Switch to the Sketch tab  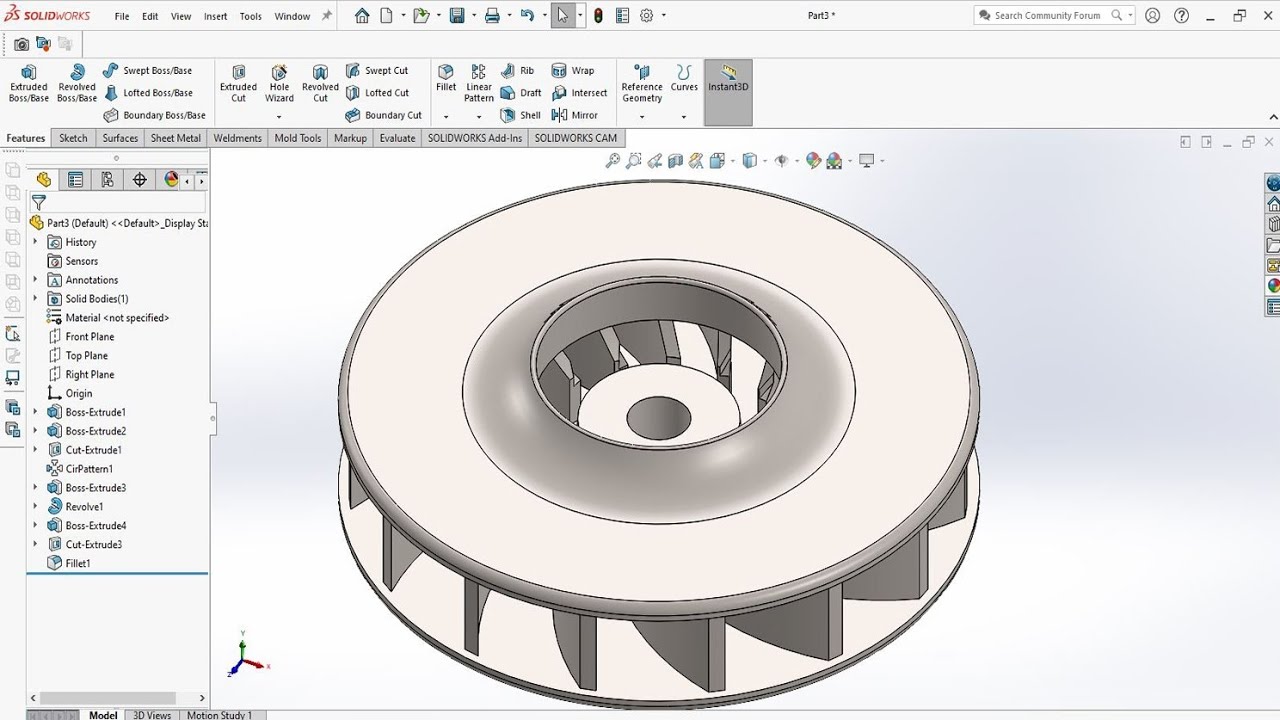pyautogui.click(x=73, y=138)
